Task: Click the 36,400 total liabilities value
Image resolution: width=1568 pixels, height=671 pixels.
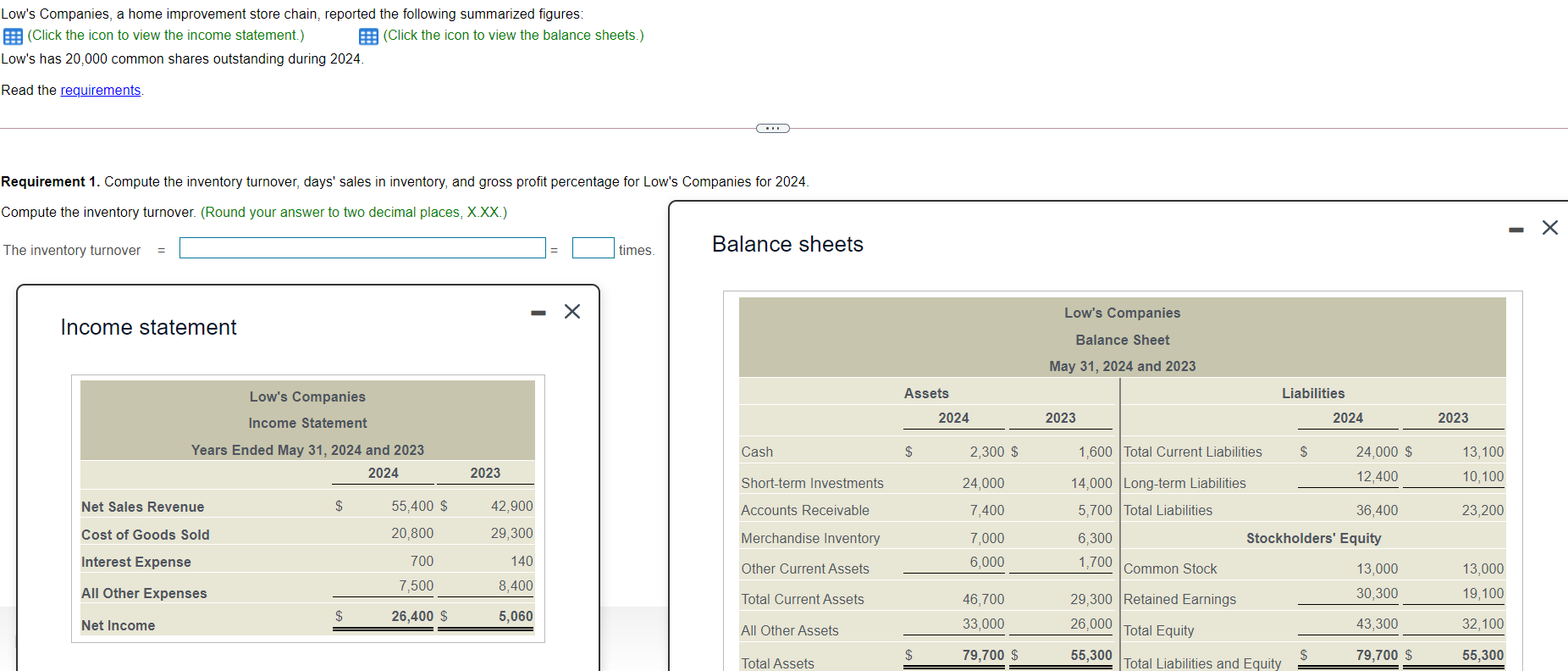Action: 1377,510
